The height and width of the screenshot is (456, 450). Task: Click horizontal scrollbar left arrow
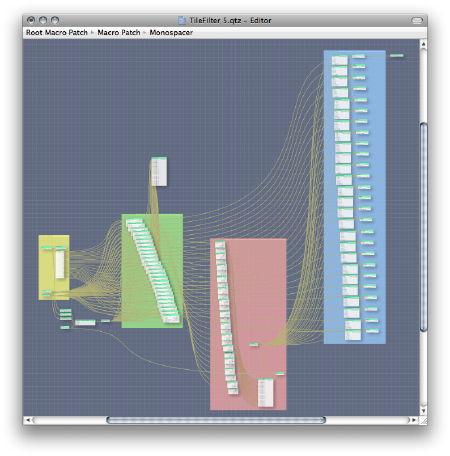click(28, 420)
